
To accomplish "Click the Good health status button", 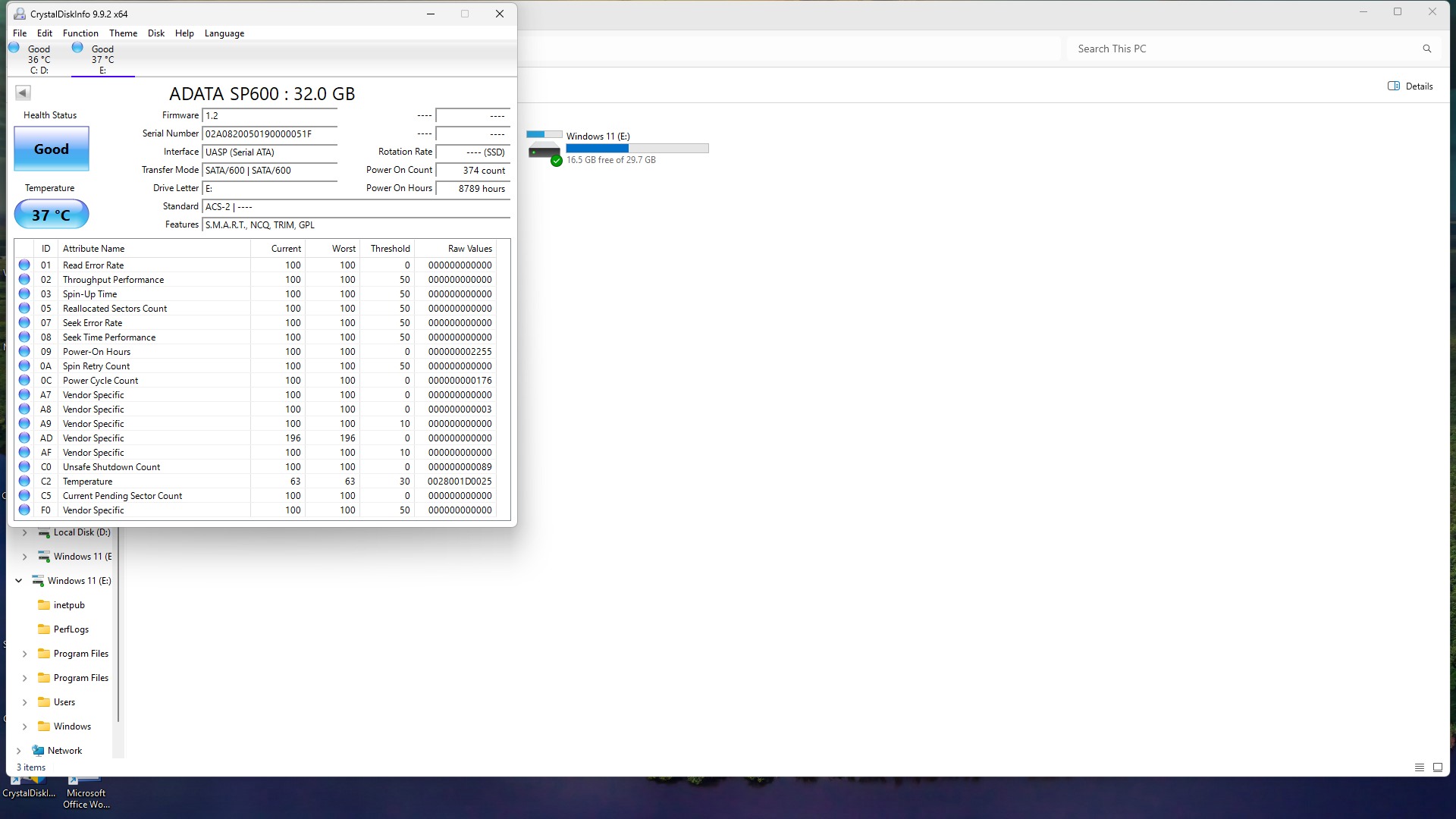I will tap(52, 149).
